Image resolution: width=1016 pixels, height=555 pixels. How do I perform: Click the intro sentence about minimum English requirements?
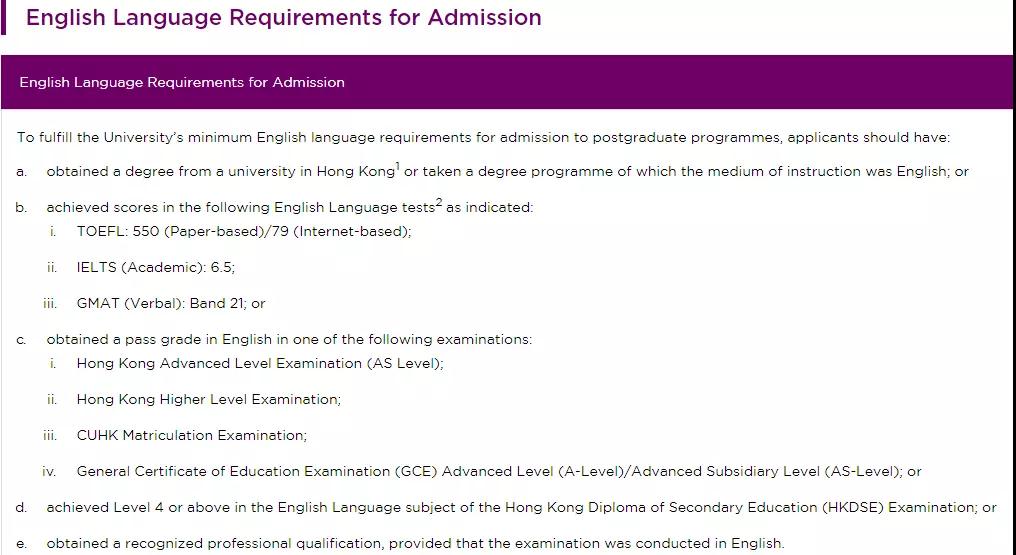[483, 137]
